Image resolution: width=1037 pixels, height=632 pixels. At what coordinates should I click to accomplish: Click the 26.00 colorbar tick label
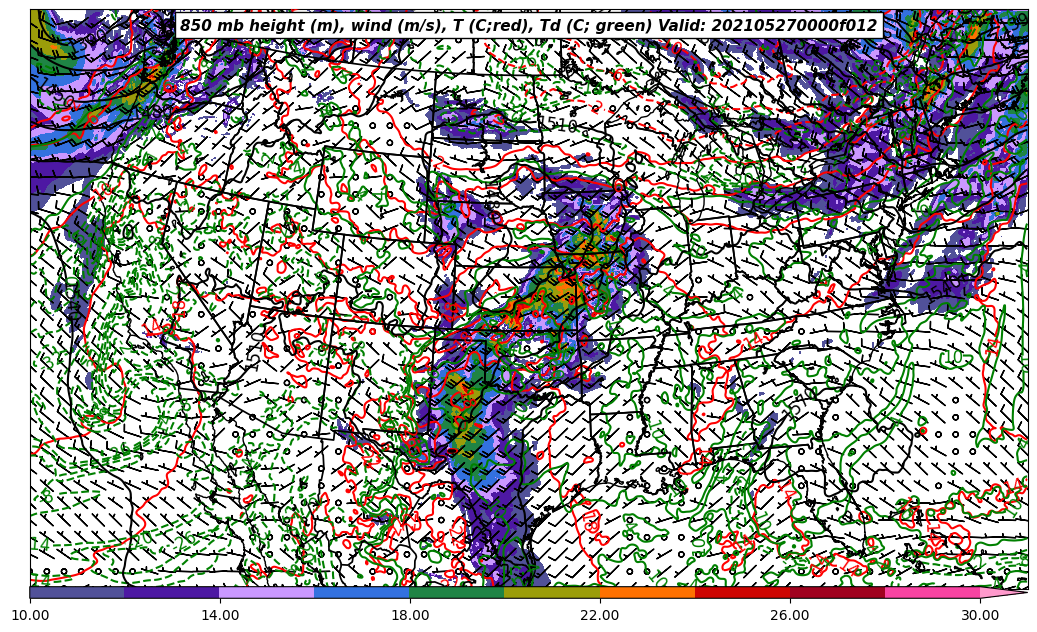pos(790,615)
